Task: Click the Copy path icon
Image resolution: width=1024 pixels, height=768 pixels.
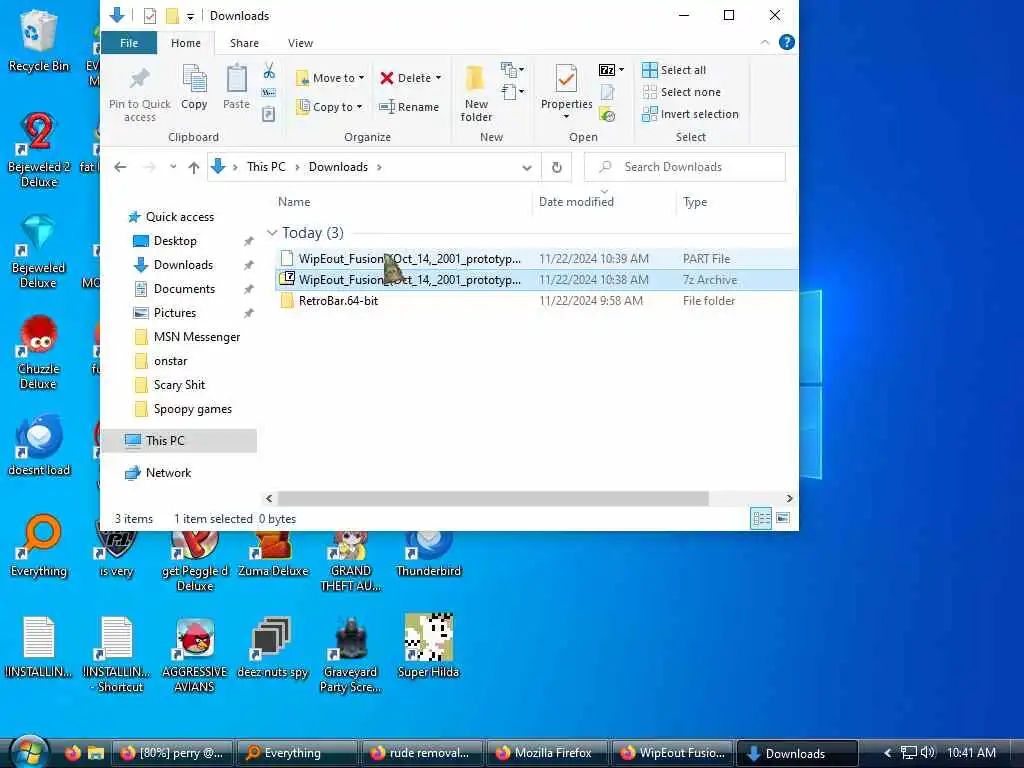Action: 268,93
